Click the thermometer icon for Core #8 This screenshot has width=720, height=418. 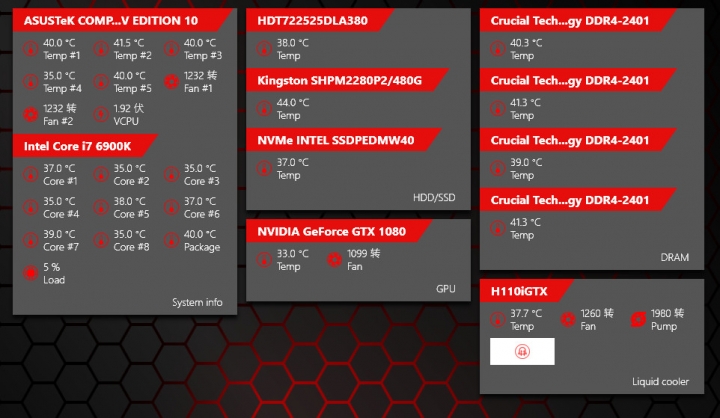(x=101, y=240)
